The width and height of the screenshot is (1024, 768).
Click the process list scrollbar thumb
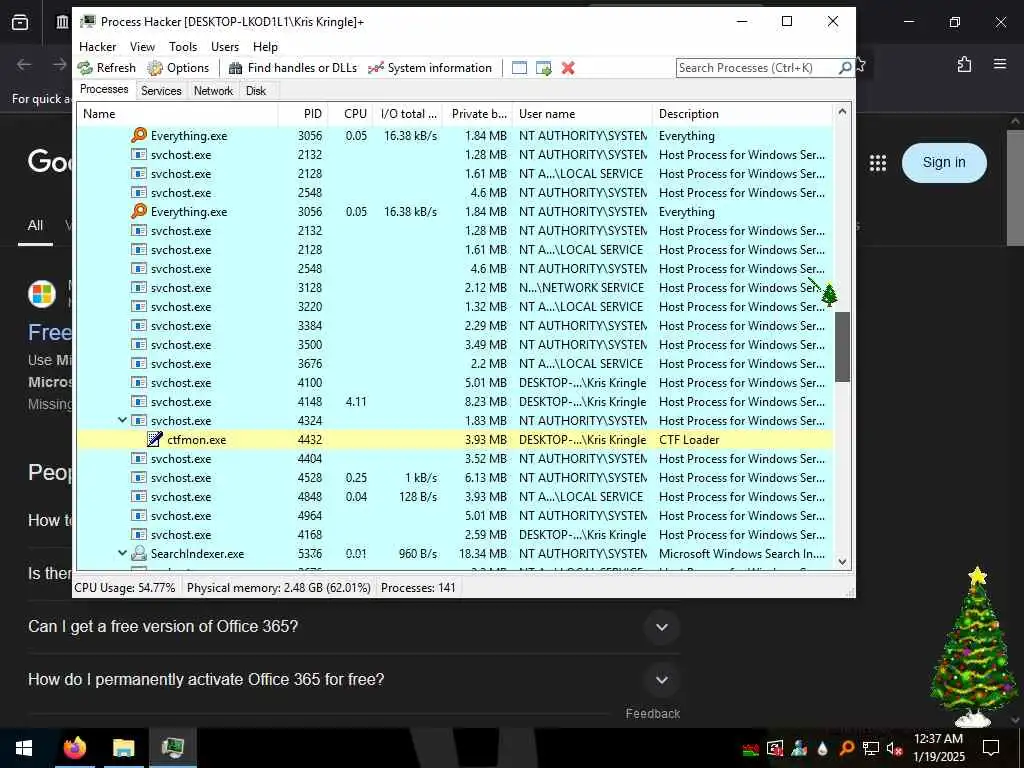[842, 347]
